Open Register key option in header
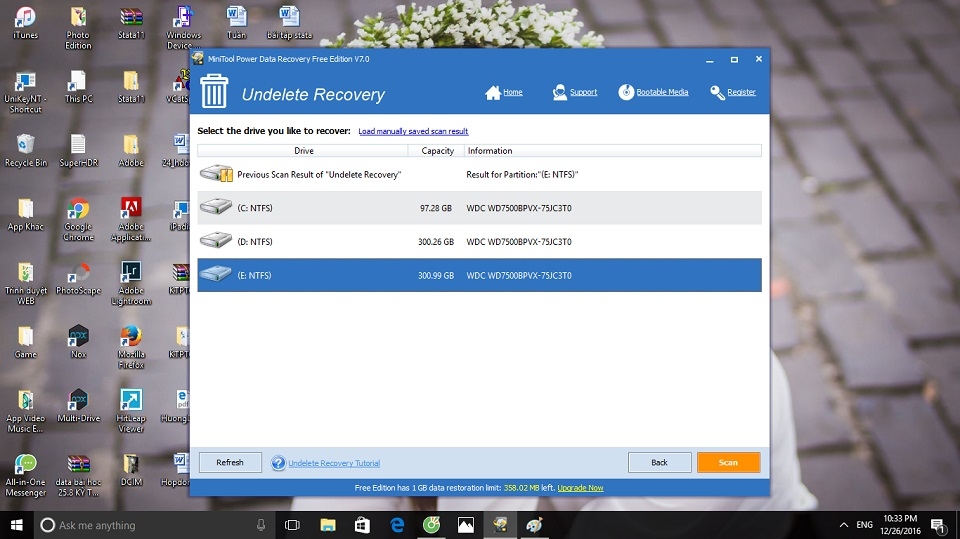Screen dimensions: 960x539 pyautogui.click(x=733, y=92)
